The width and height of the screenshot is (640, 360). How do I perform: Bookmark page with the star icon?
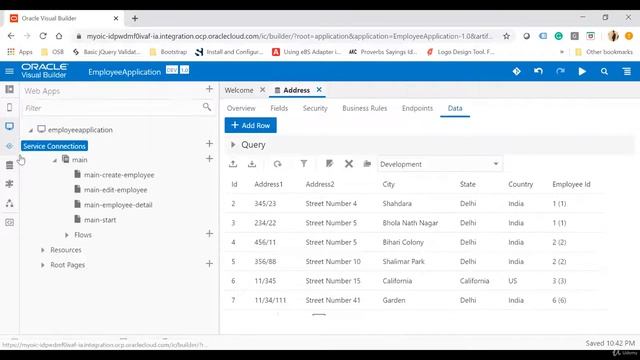(x=507, y=36)
